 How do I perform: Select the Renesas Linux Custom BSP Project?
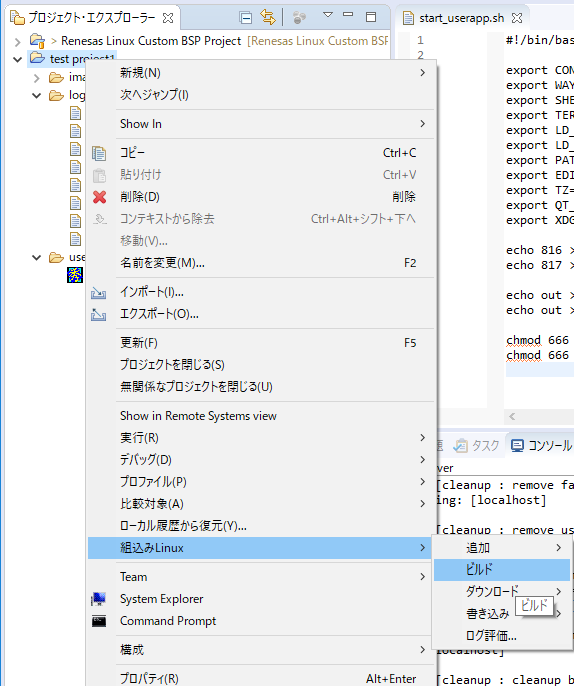click(x=151, y=41)
